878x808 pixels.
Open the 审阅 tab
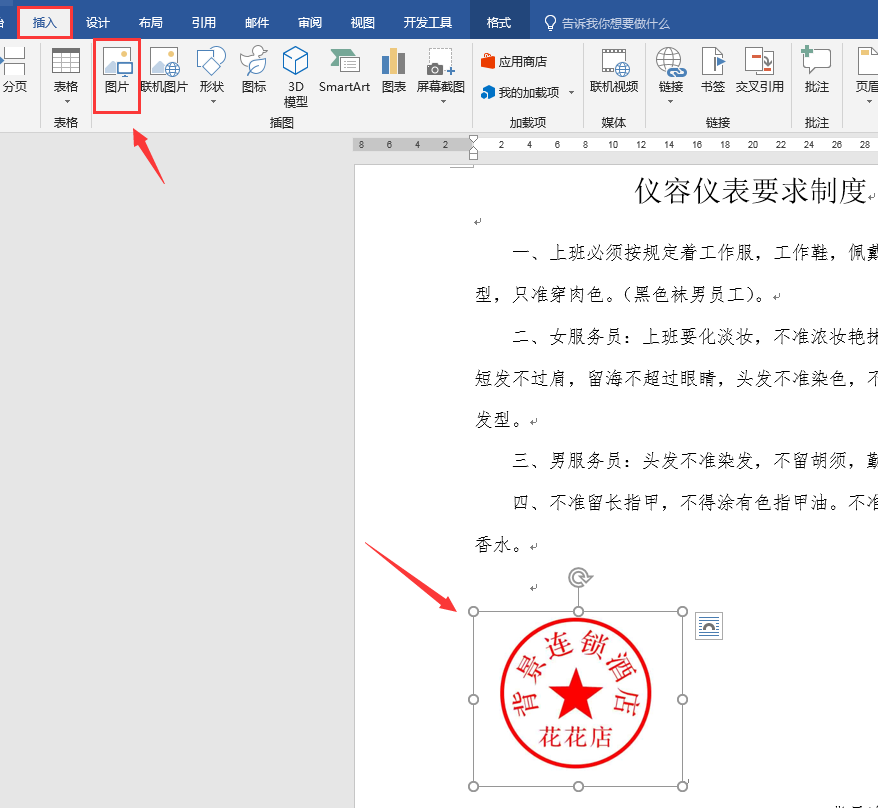pos(310,23)
